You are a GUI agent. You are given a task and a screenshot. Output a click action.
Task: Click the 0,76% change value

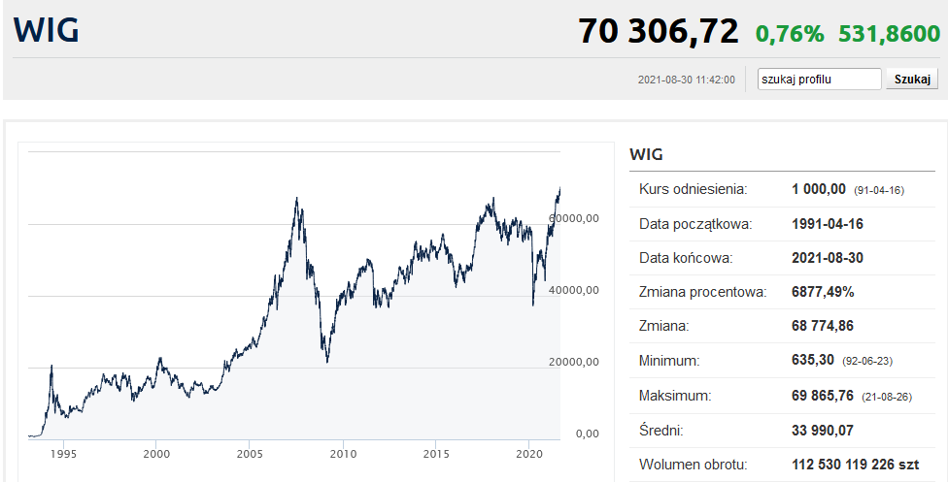tap(790, 33)
